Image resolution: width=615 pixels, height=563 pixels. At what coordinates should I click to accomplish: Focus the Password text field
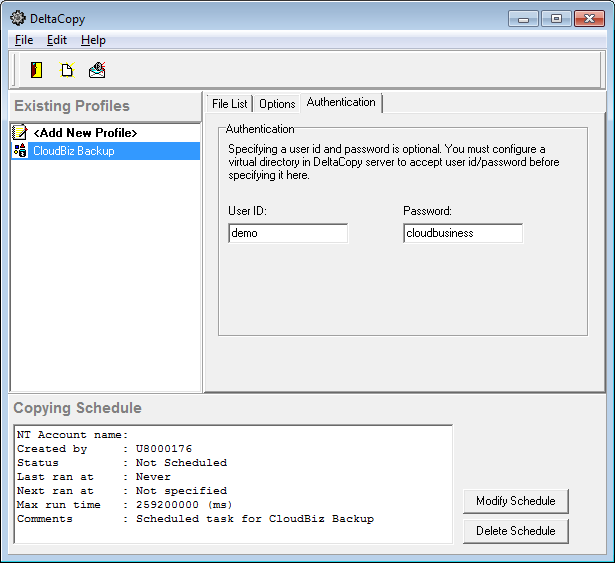(x=463, y=233)
